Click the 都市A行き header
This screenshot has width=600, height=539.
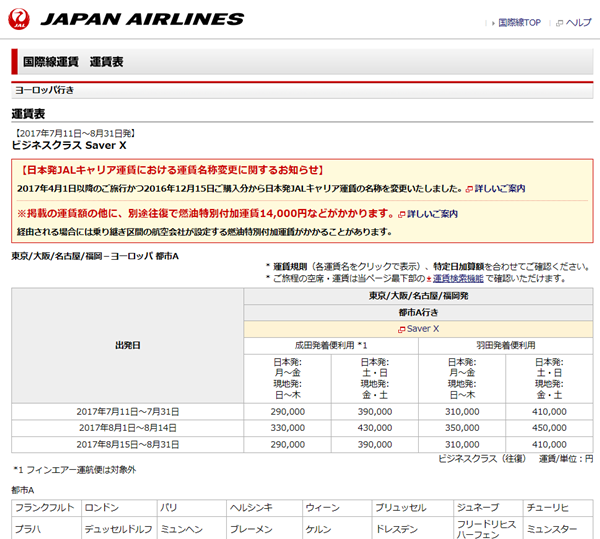[418, 313]
